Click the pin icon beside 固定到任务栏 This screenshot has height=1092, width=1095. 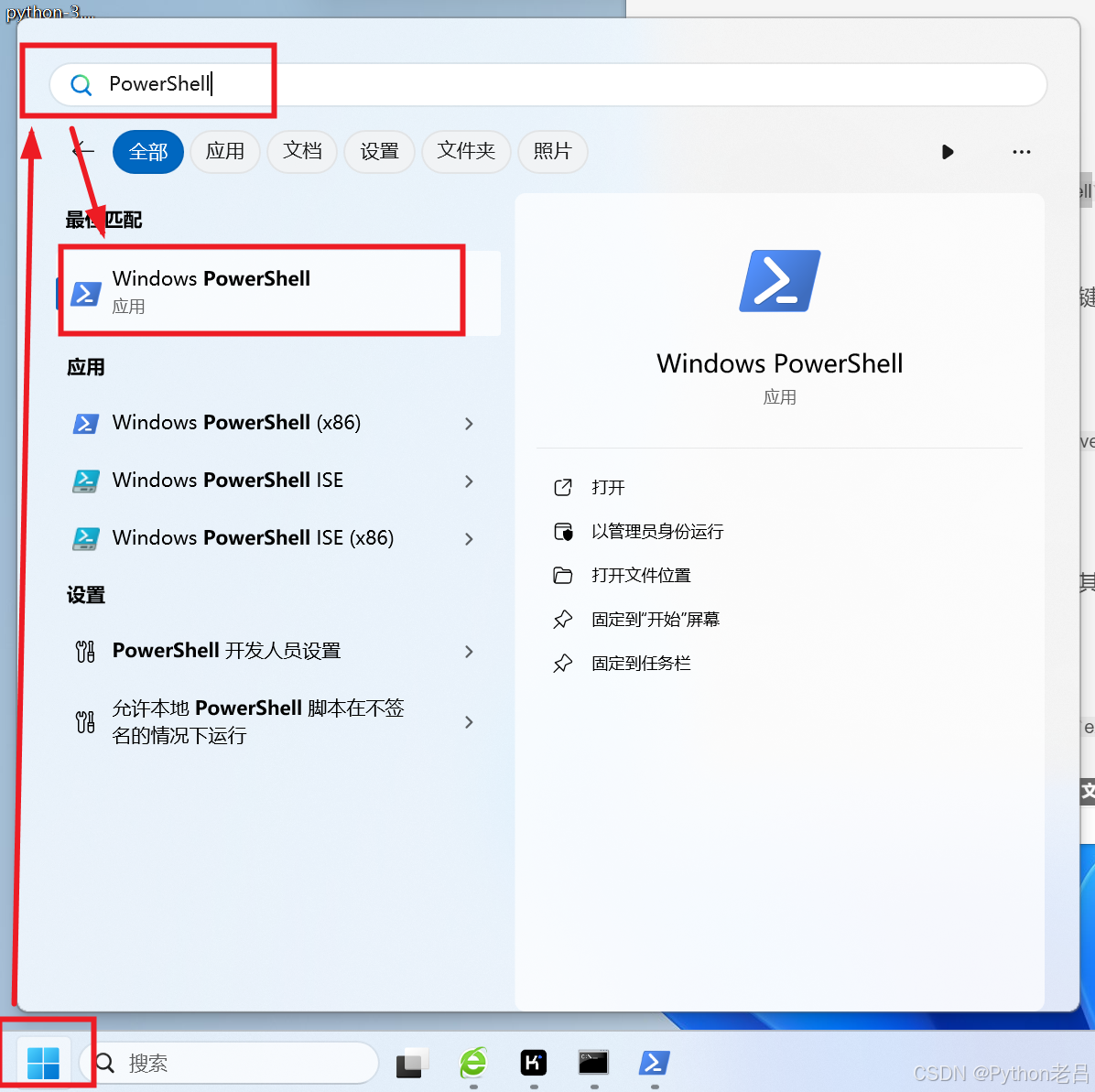pos(563,664)
